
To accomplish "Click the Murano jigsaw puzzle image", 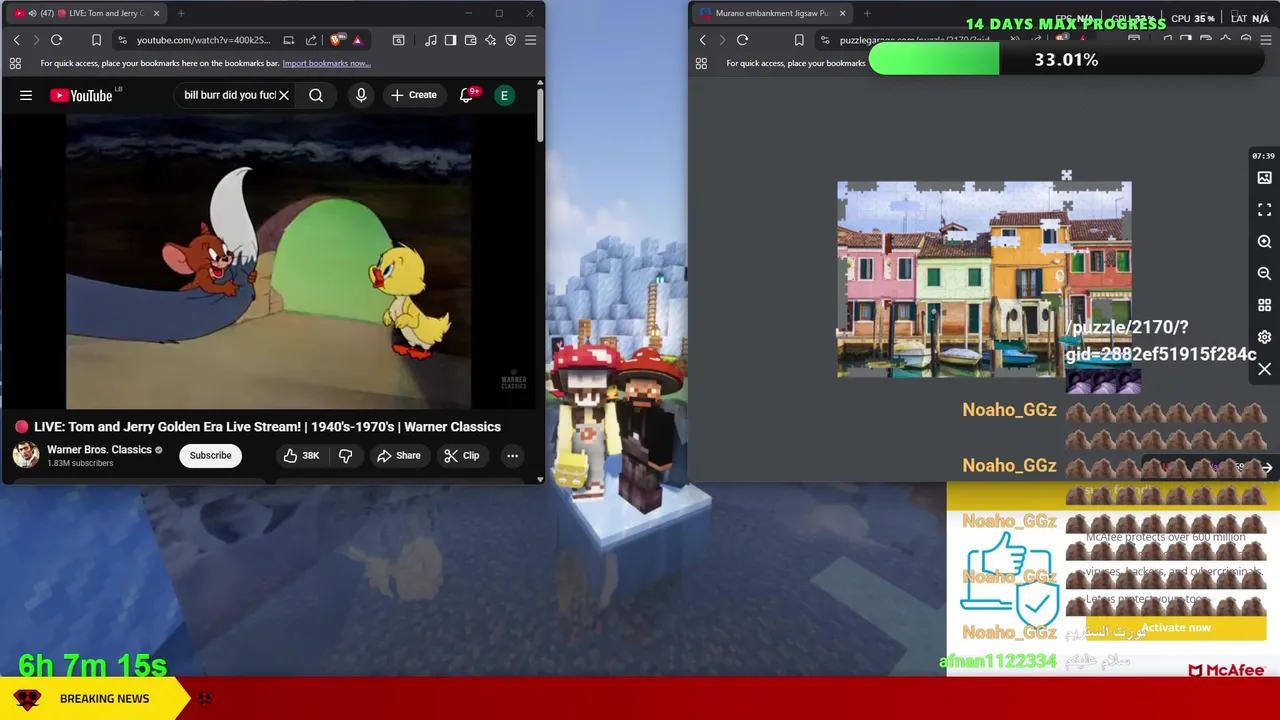I will (x=984, y=280).
